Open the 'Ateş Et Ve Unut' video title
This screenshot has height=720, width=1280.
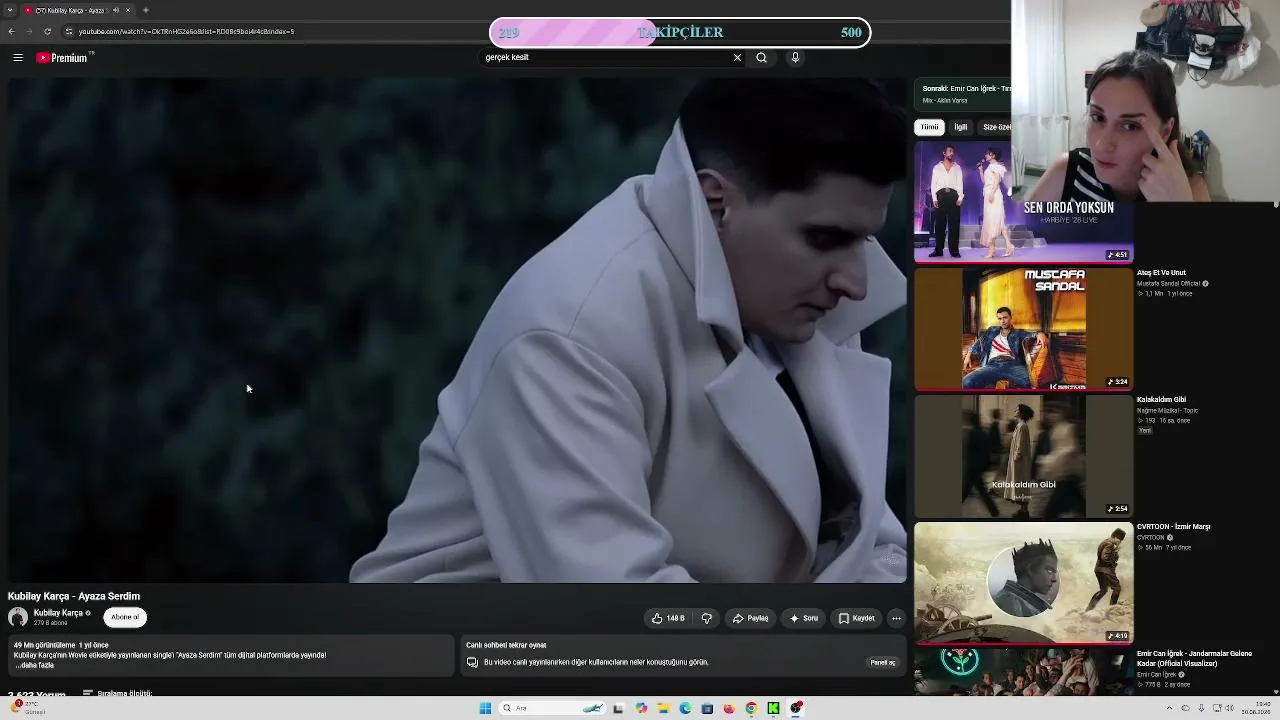1161,273
